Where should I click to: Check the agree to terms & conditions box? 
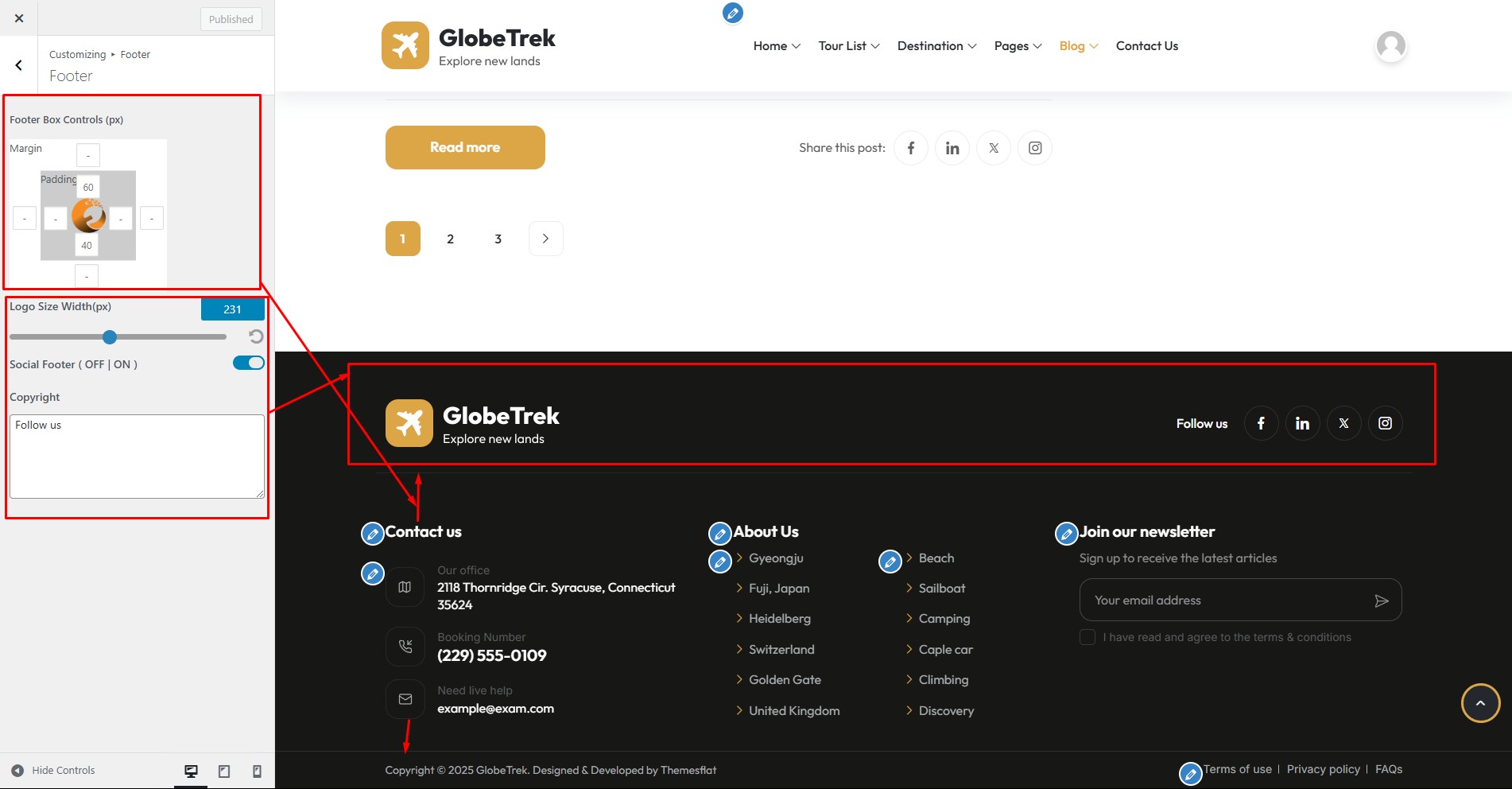click(1087, 637)
